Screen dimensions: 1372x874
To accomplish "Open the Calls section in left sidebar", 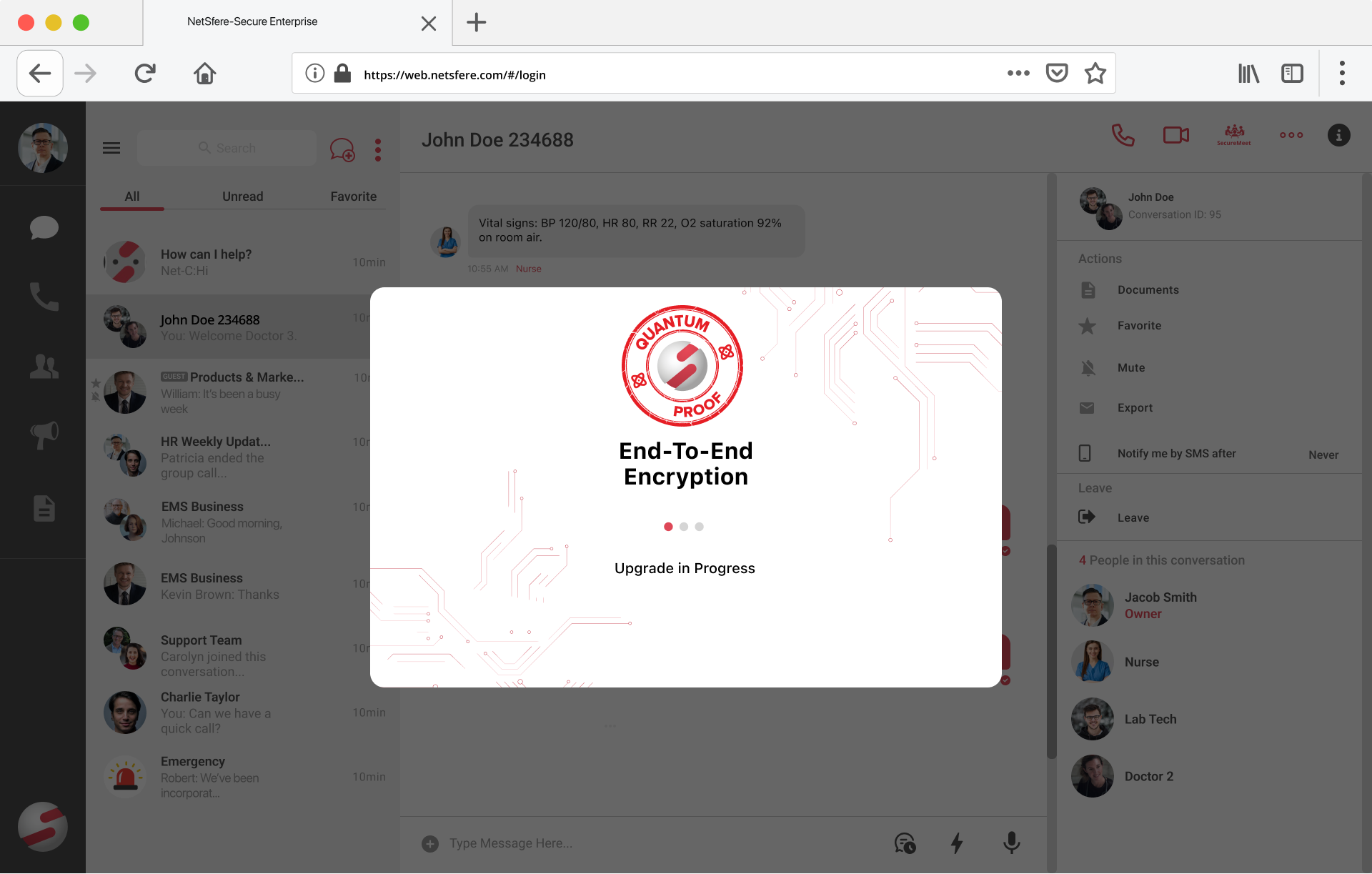I will point(44,297).
